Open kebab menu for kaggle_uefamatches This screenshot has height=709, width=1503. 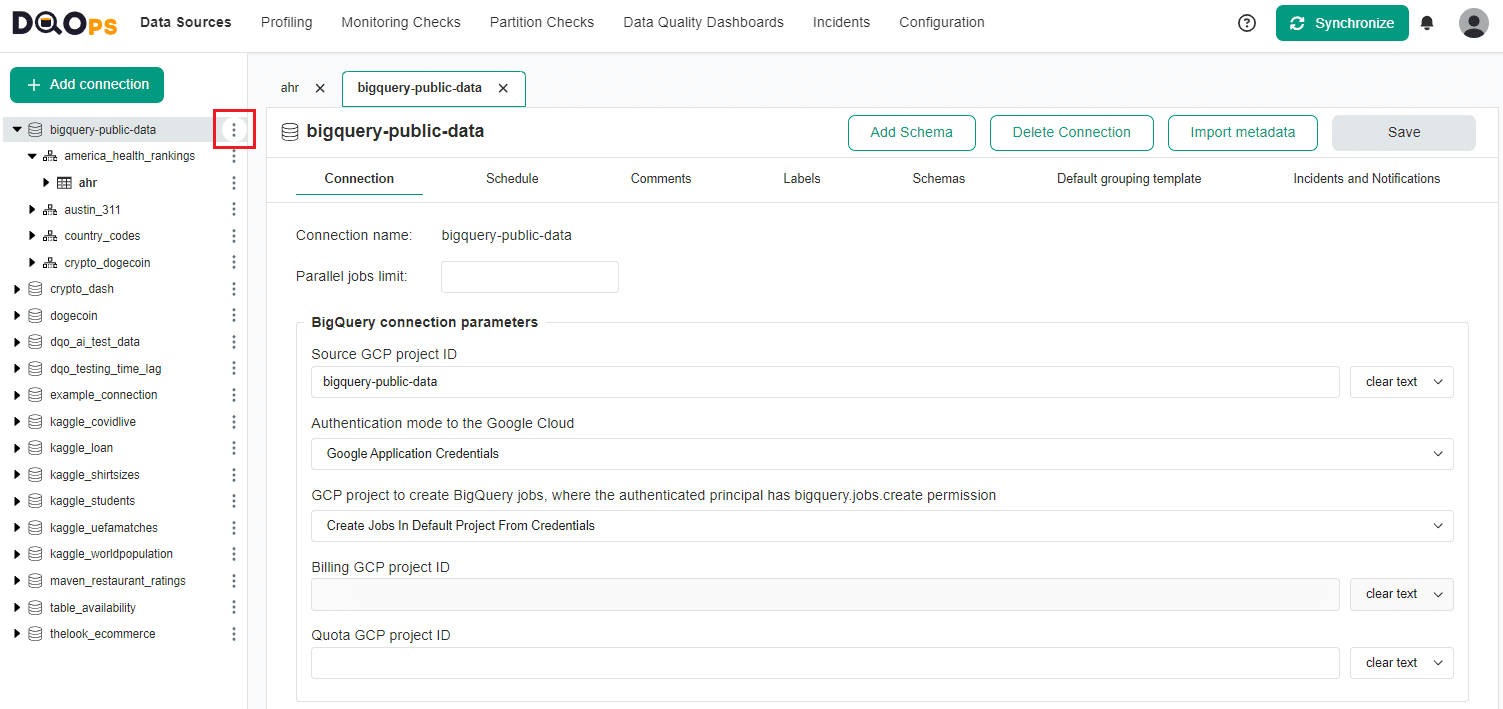[x=234, y=528]
